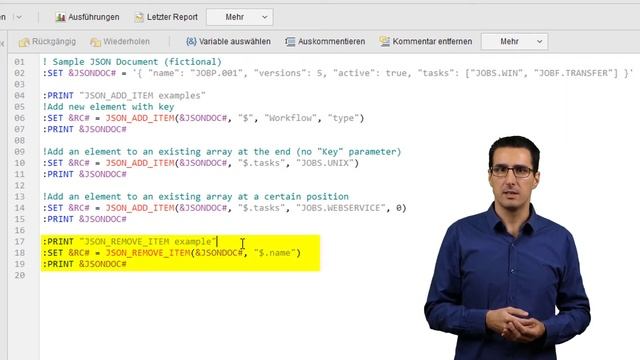This screenshot has width=640, height=360.
Task: Click the Kommentar entfernen icon
Action: click(384, 42)
